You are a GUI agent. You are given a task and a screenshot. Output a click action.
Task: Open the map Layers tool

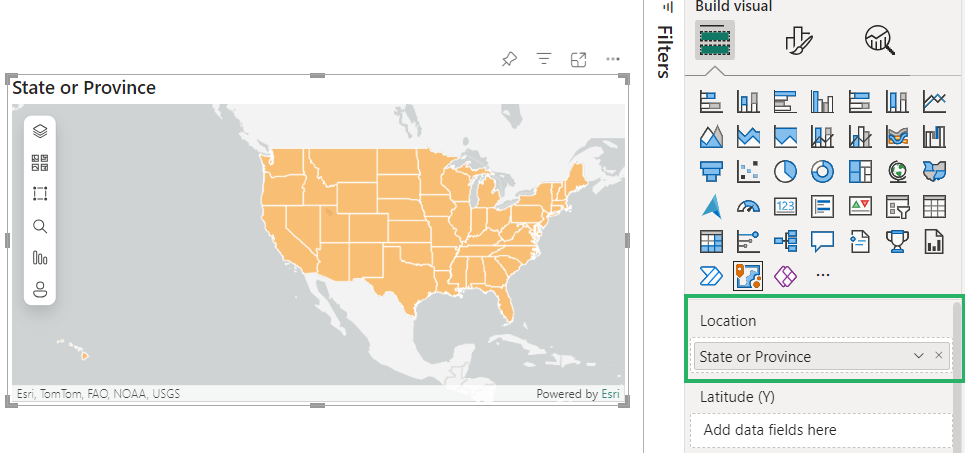point(40,130)
